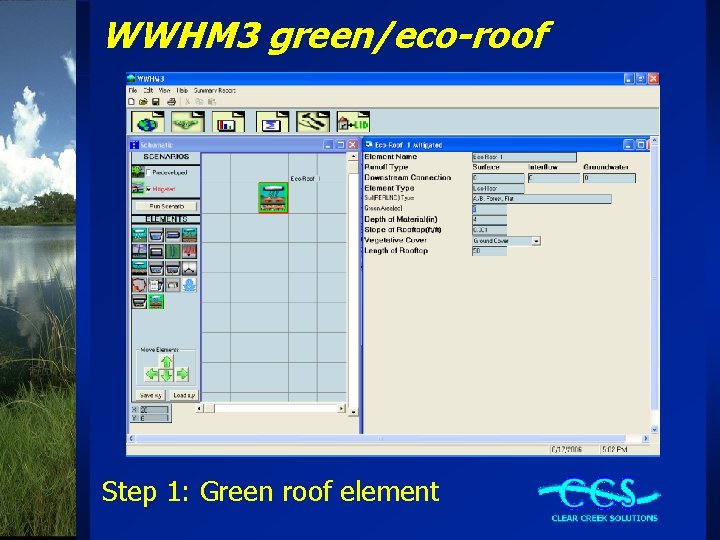Open the Analysis bar-chart icon

[228, 122]
